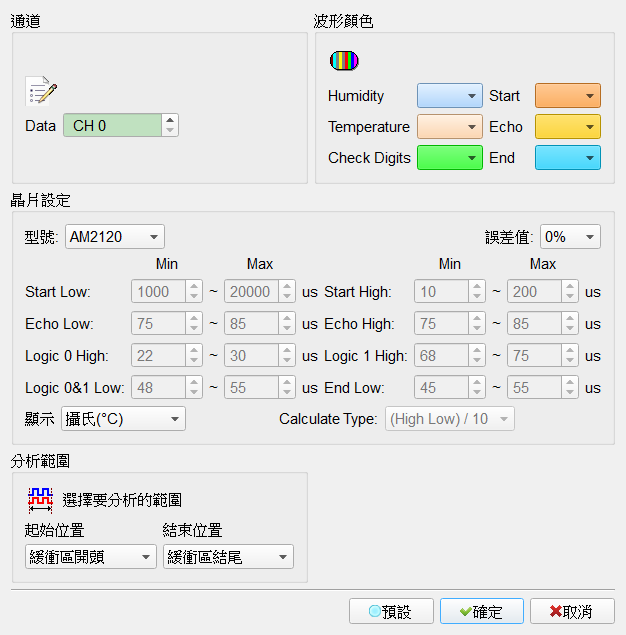Click the Echo Low Min stepper arrows
The image size is (626, 635).
(x=194, y=323)
